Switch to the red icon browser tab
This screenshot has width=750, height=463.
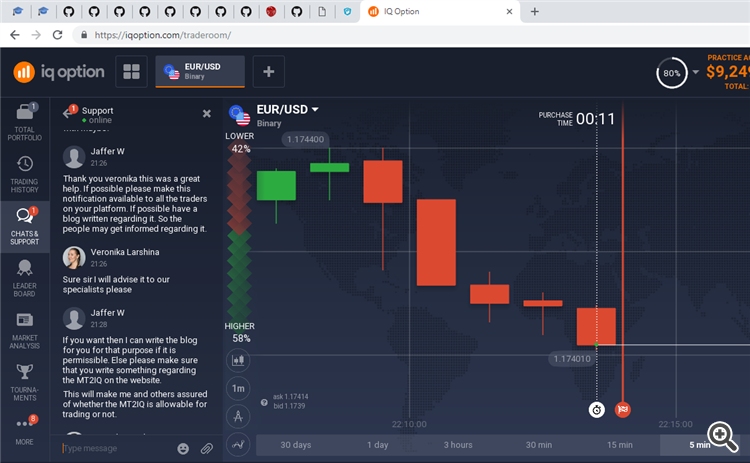point(271,11)
